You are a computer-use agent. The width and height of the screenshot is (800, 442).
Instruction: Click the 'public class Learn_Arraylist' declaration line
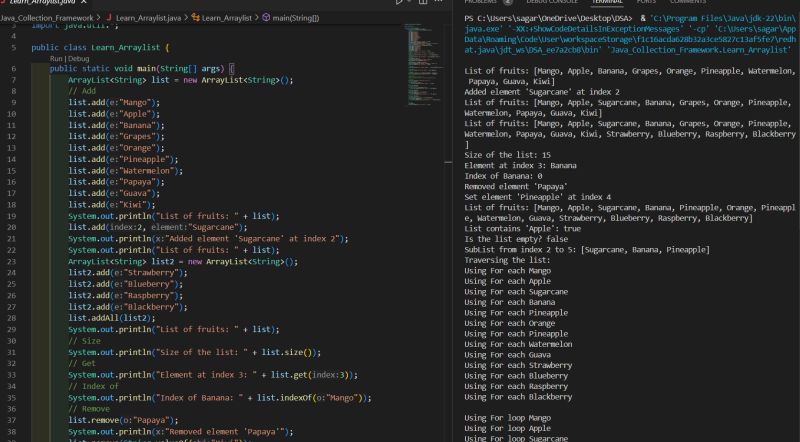click(x=100, y=47)
